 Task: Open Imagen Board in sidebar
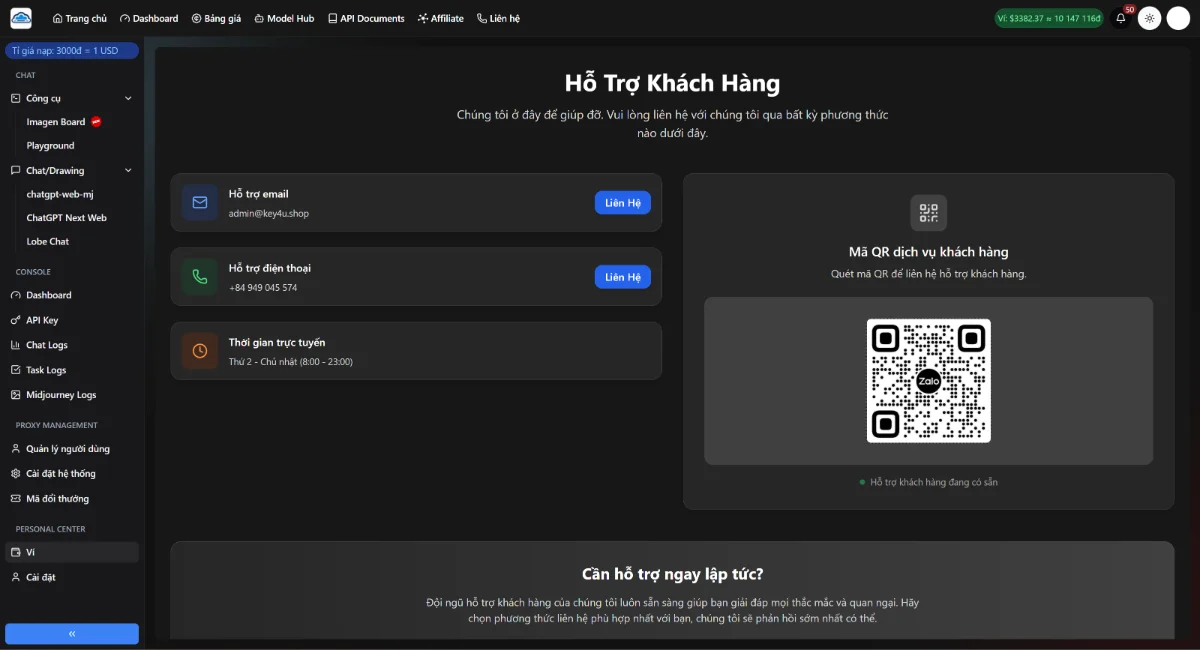click(x=56, y=122)
